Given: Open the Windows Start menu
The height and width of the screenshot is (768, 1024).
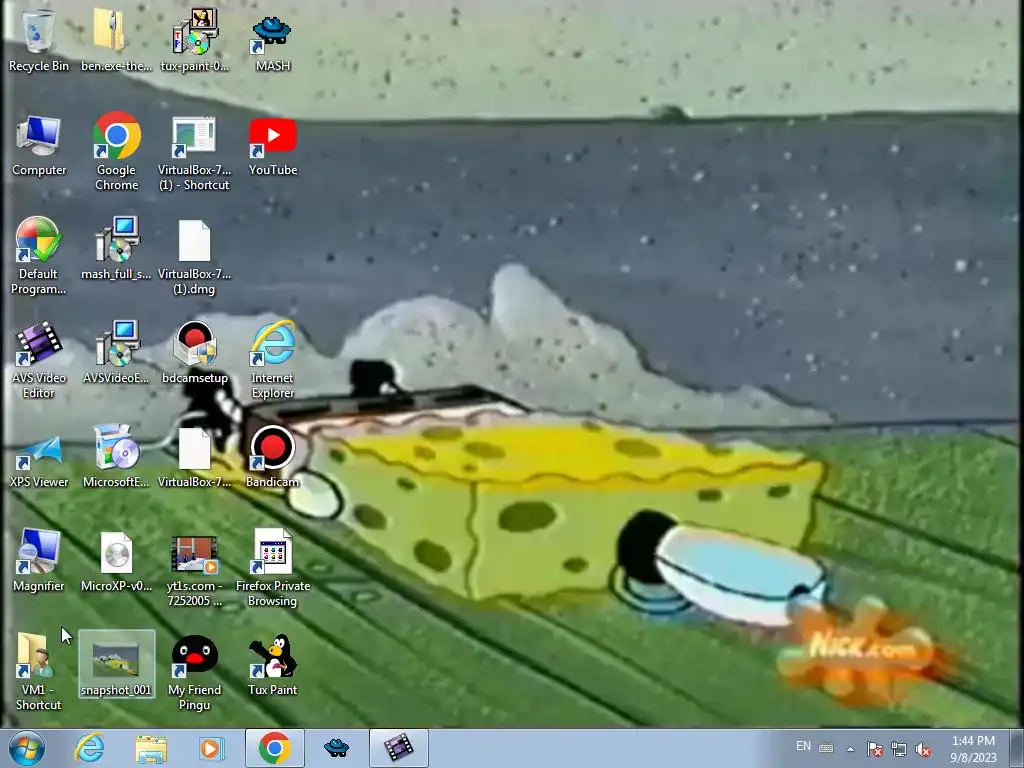Looking at the screenshot, I should (x=27, y=748).
